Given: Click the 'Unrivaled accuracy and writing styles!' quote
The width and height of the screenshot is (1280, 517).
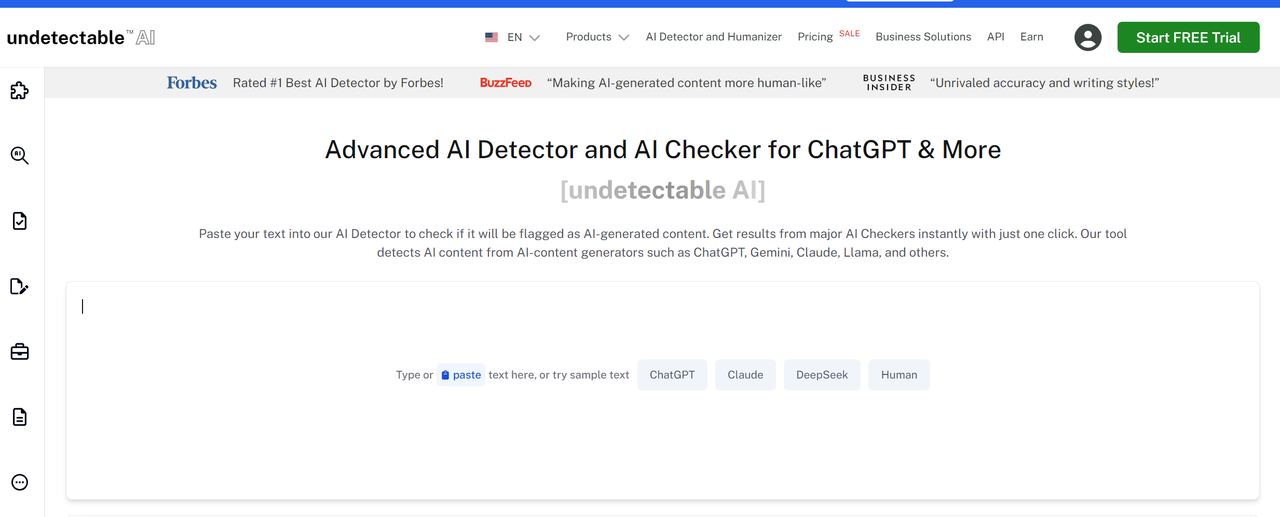Looking at the screenshot, I should tap(1044, 83).
